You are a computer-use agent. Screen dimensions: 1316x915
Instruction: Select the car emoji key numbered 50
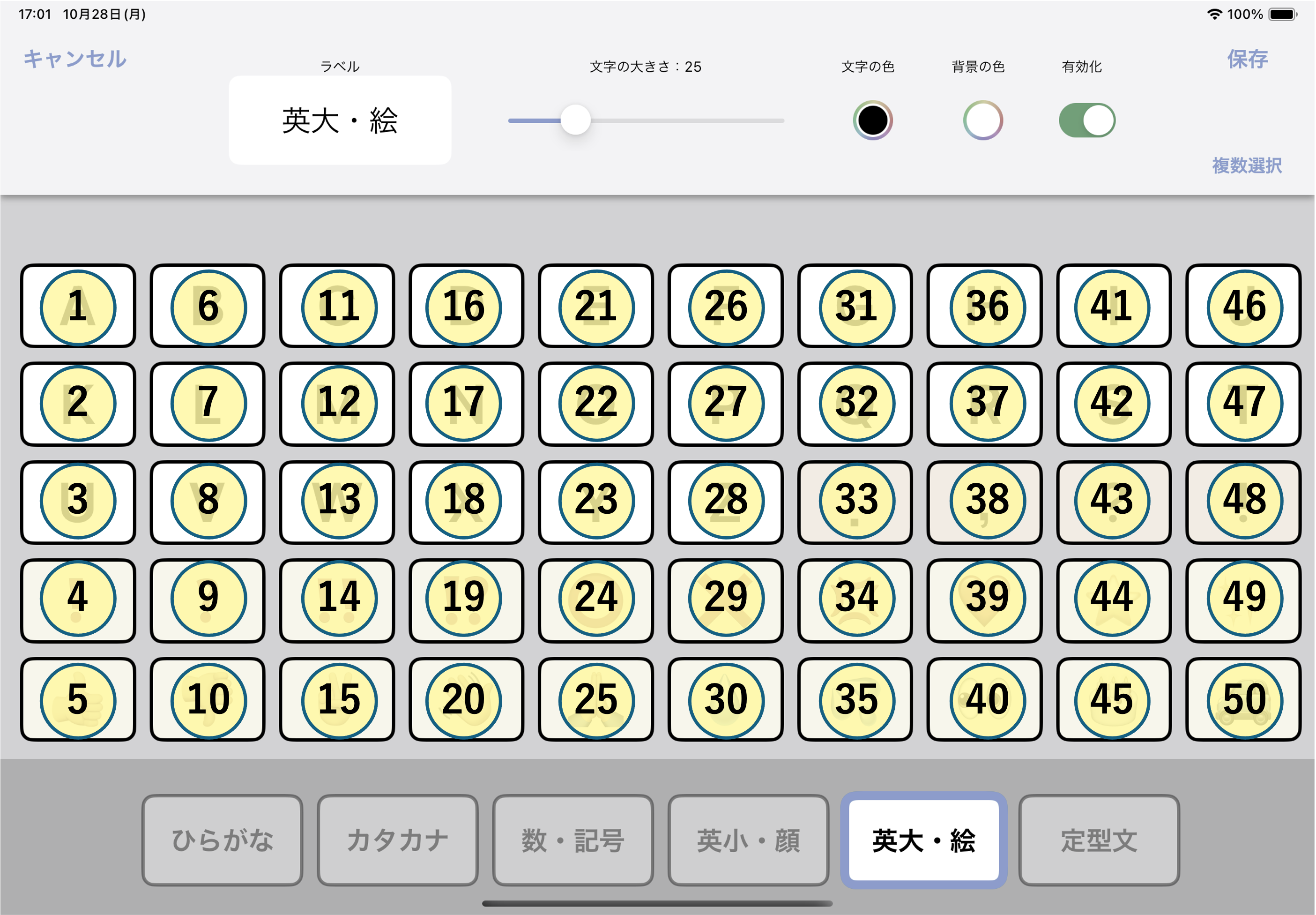[1243, 698]
